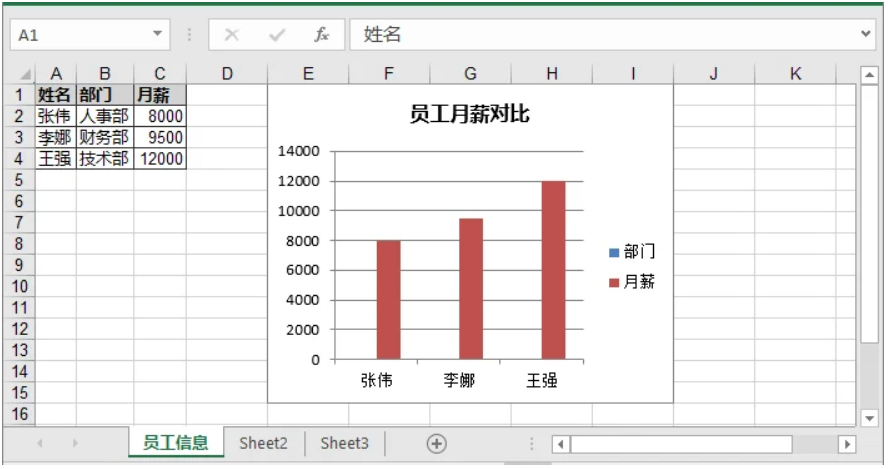
Task: Click the Enter checkmark icon in formula bar
Action: pos(277,35)
